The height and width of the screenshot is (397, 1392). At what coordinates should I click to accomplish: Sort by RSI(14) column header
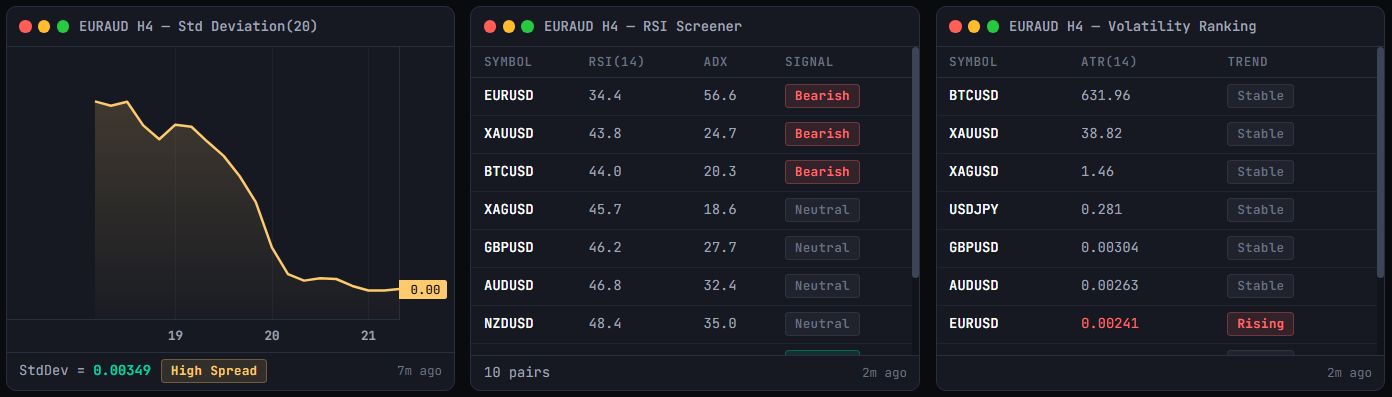pyautogui.click(x=617, y=62)
